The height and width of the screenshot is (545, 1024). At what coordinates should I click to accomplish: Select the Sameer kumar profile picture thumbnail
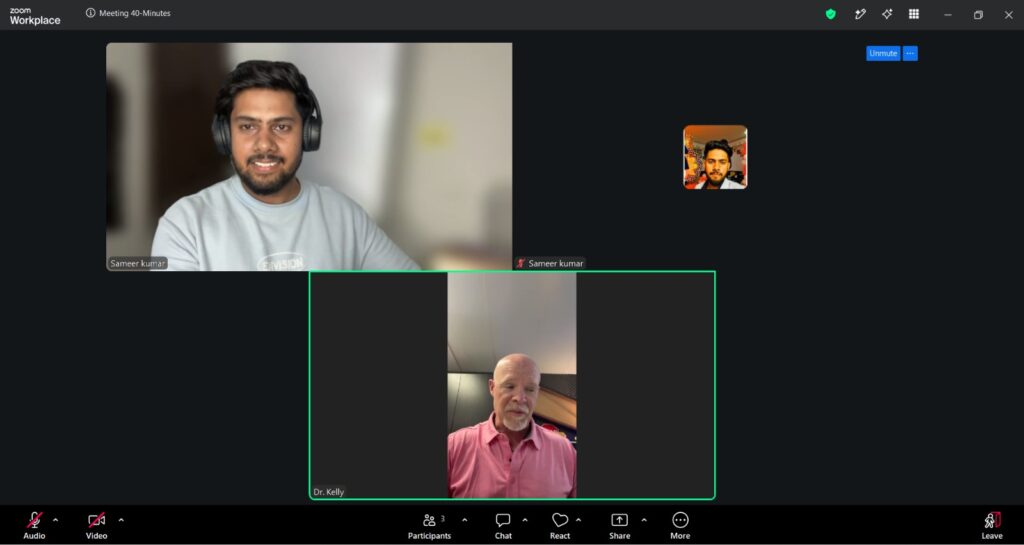click(x=715, y=157)
